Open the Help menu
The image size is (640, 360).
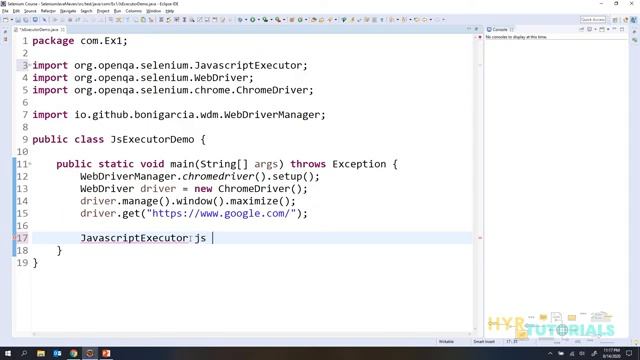170,11
